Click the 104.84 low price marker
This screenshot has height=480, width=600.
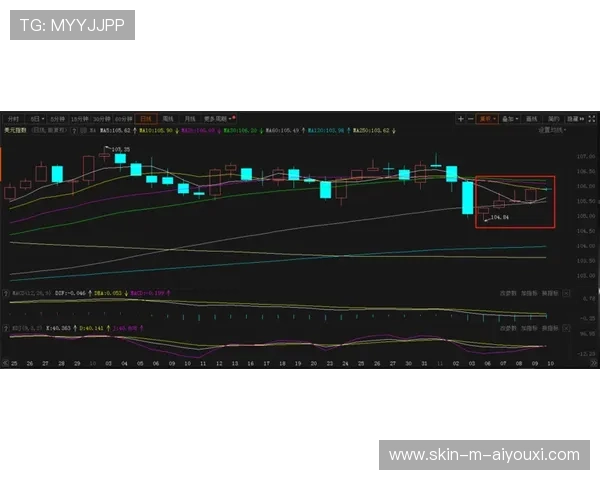point(497,217)
